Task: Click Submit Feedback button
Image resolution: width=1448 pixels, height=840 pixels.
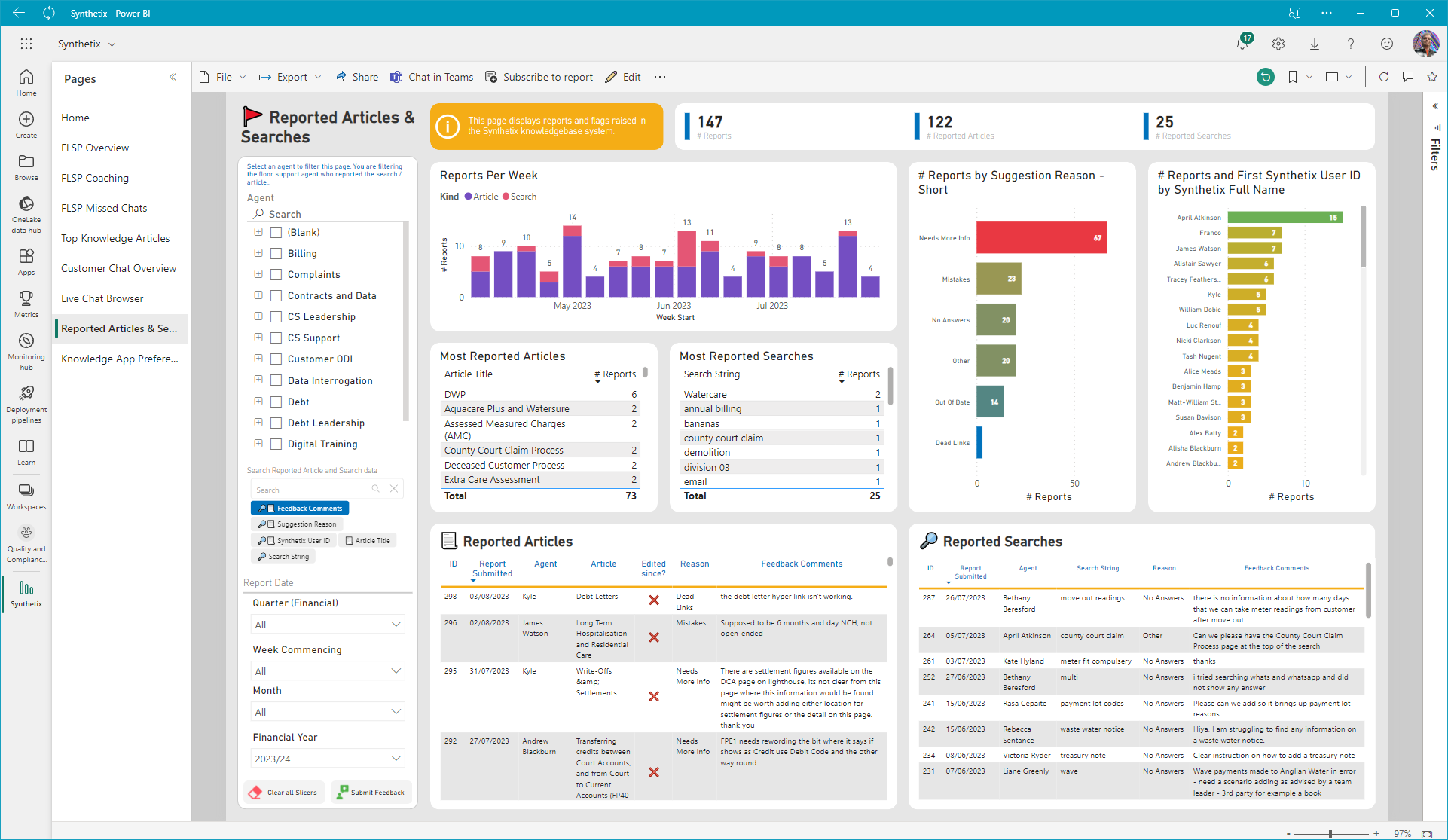Action: (371, 793)
